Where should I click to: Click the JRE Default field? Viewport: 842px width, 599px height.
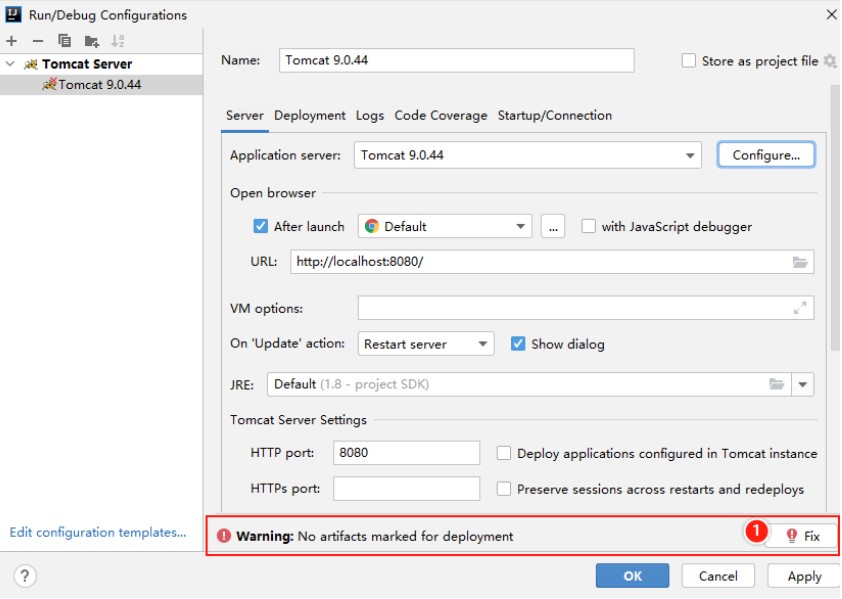529,384
